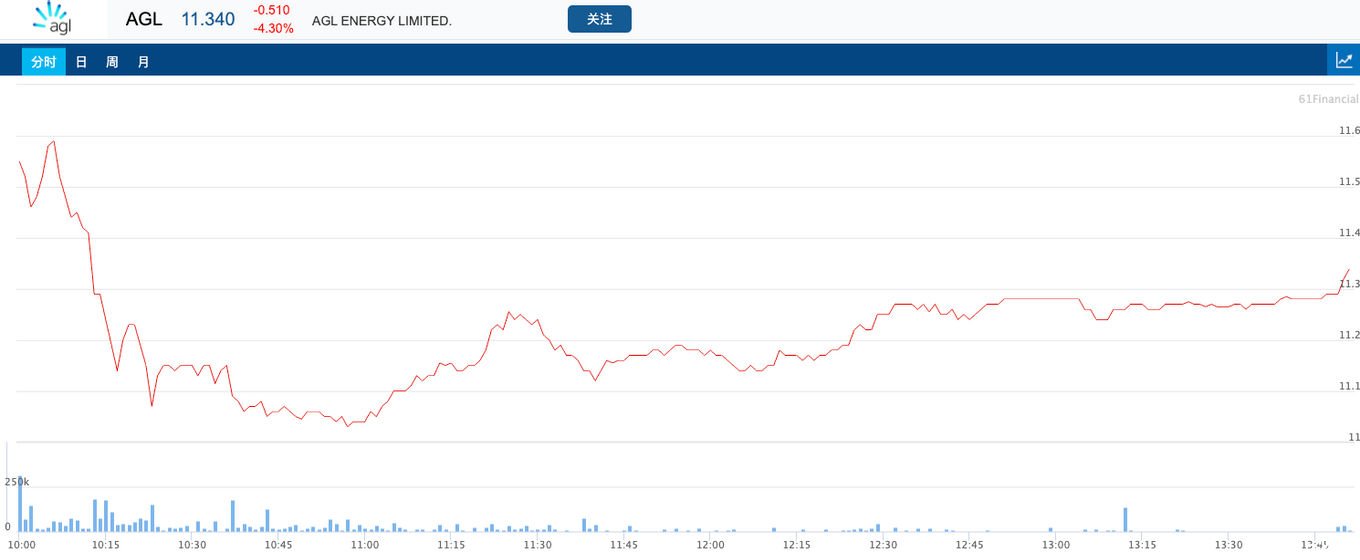Switch to the 日 daily chart tab

click(x=82, y=62)
